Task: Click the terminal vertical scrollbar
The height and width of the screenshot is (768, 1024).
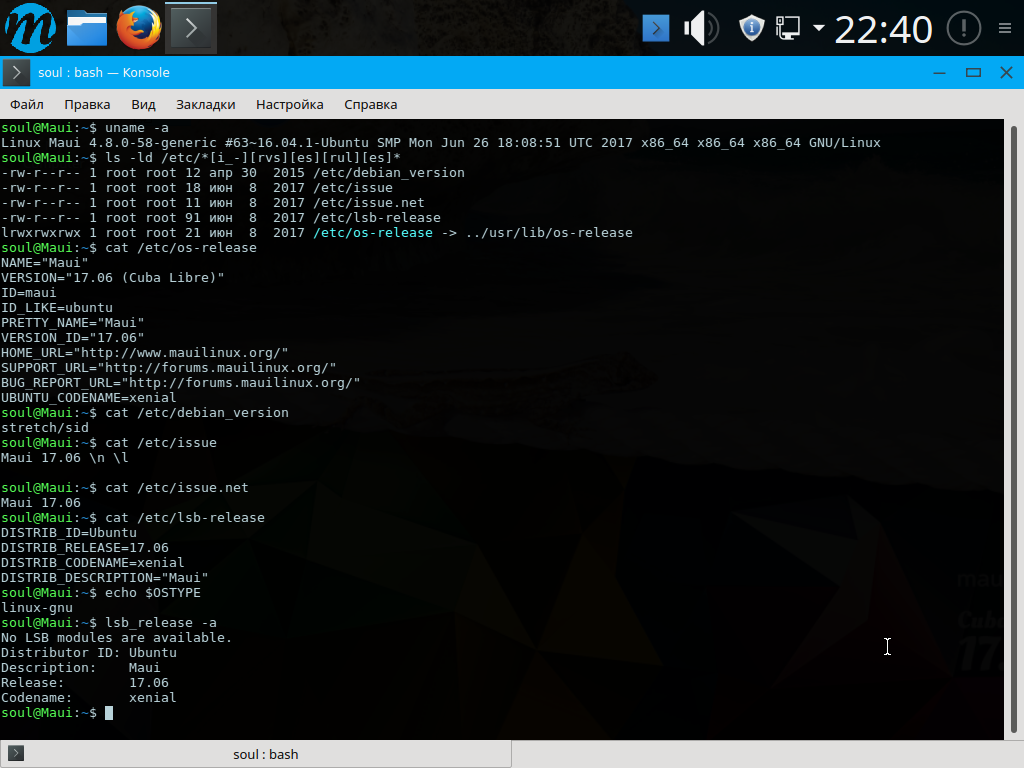Action: [1014, 429]
